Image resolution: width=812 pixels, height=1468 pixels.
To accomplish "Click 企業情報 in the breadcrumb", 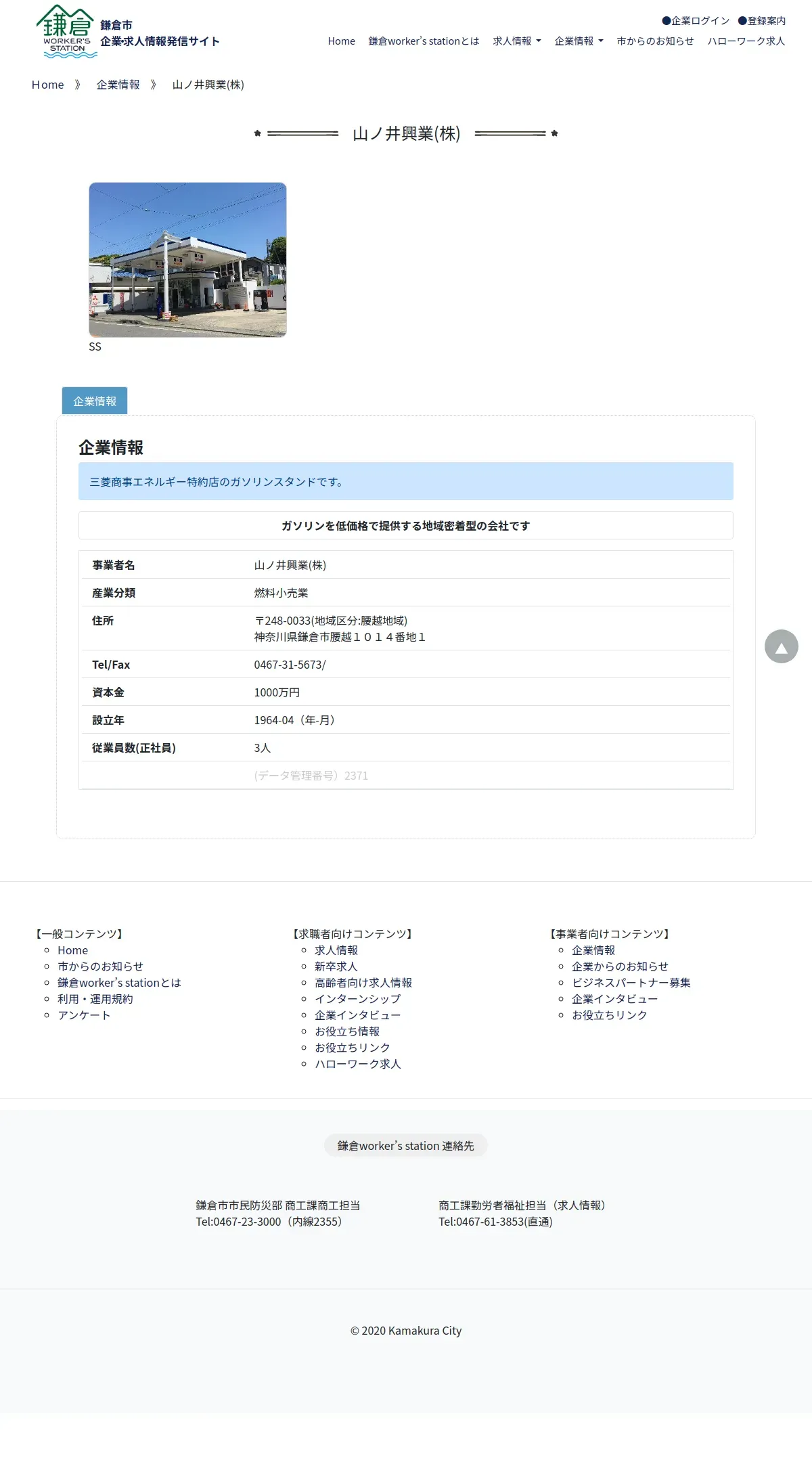I will [x=118, y=85].
